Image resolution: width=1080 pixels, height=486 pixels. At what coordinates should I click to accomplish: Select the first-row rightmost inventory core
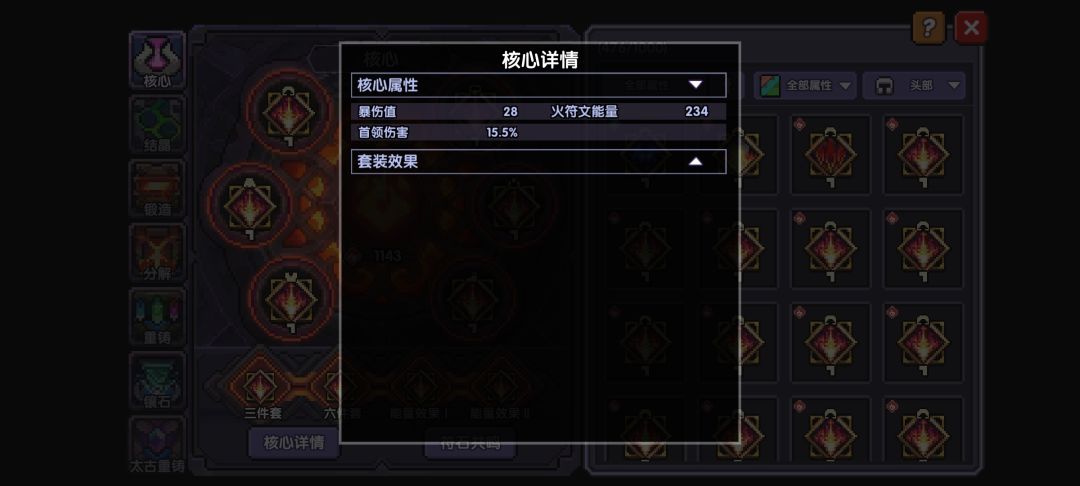(923, 154)
